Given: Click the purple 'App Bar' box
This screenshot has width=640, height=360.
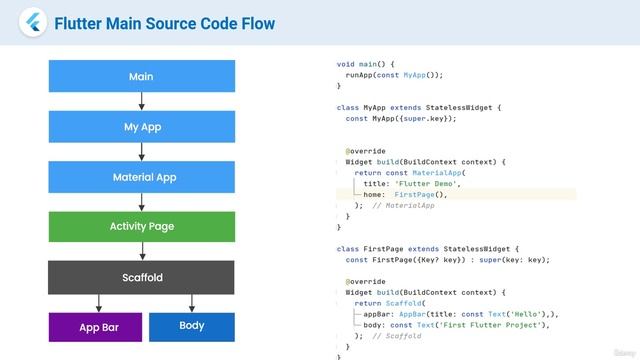Looking at the screenshot, I should pyautogui.click(x=95, y=327).
